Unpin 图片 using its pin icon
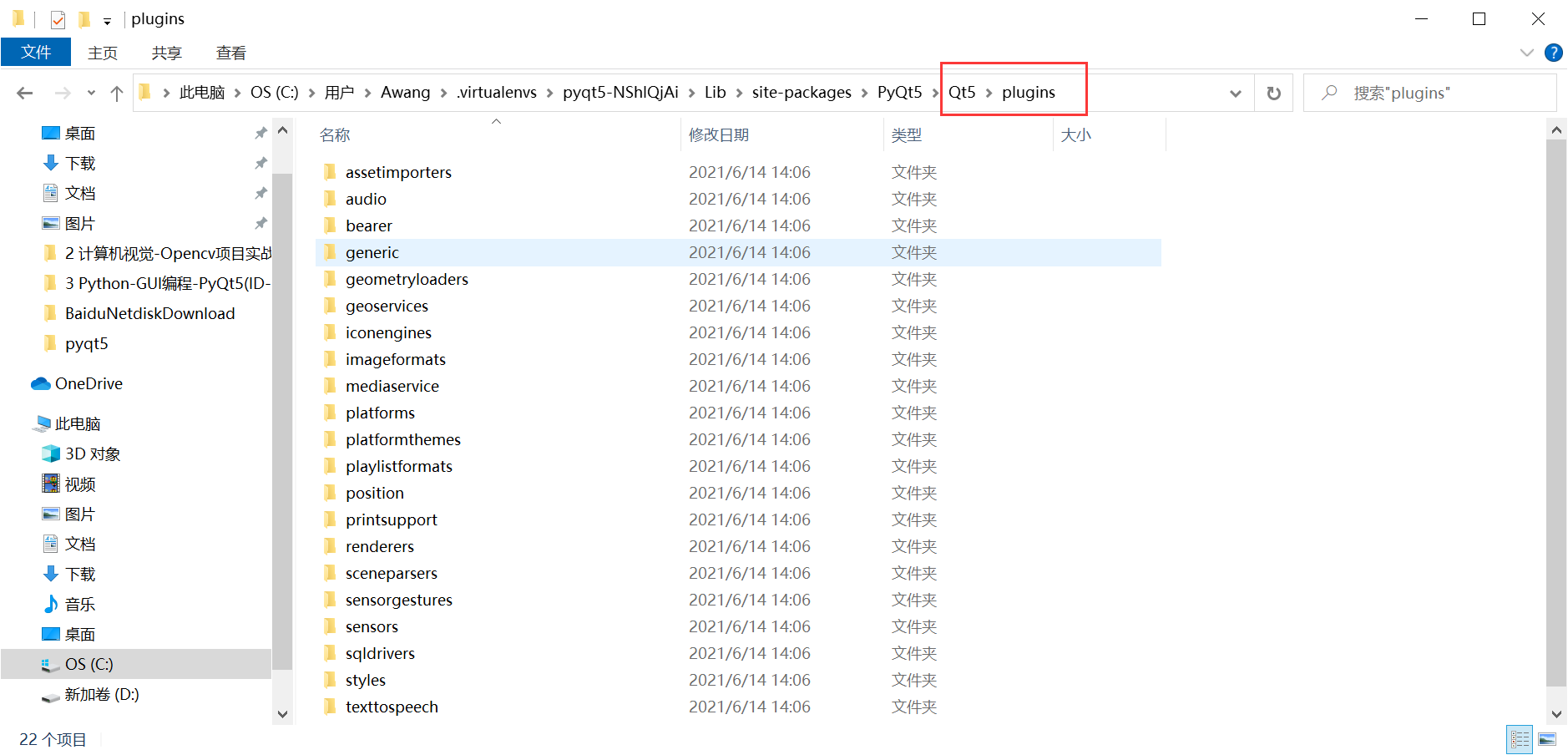This screenshot has height=755, width=1568. click(x=260, y=223)
